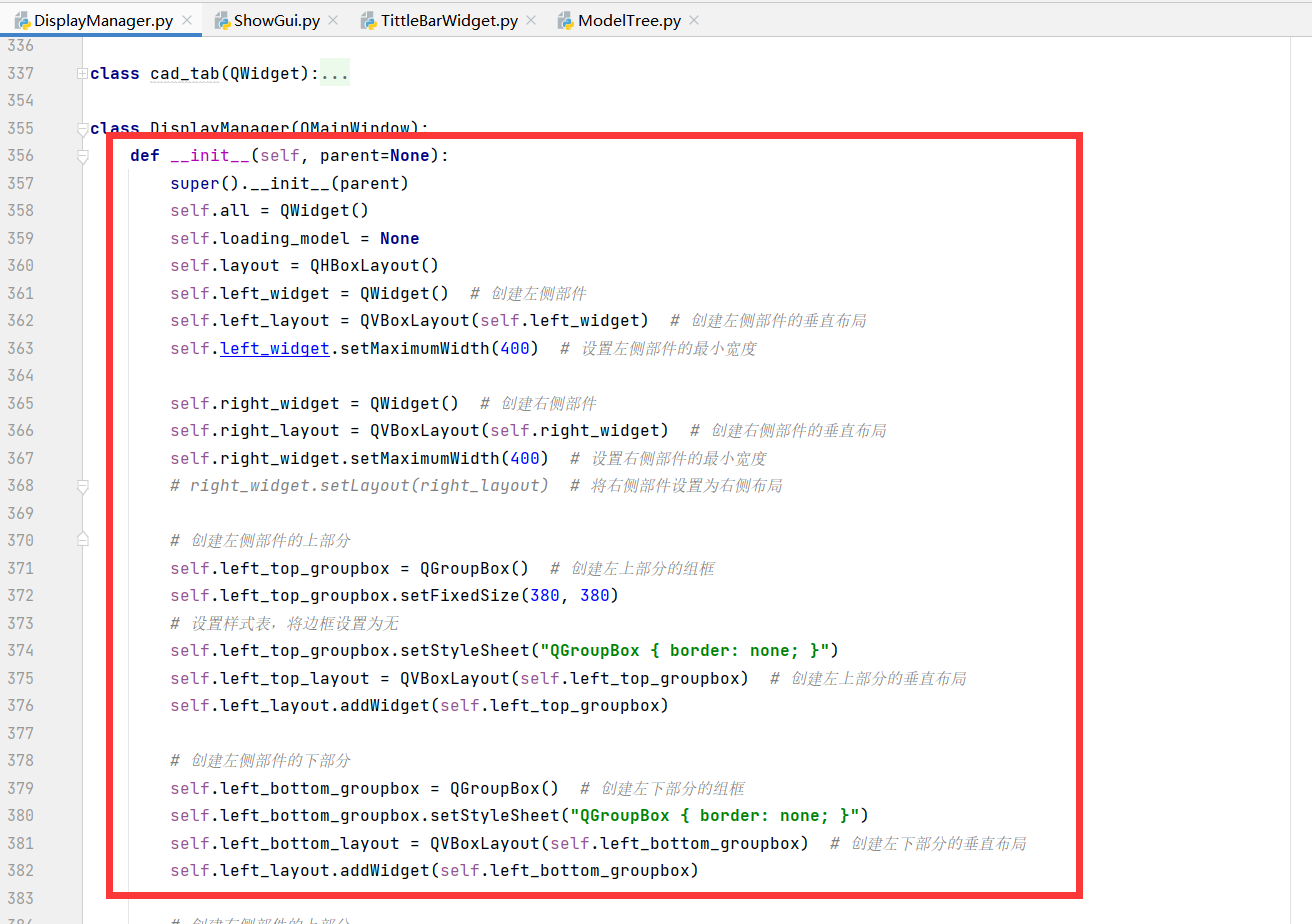Image resolution: width=1312 pixels, height=924 pixels.
Task: Select the DisplayManager.py tab
Action: pyautogui.click(x=103, y=20)
